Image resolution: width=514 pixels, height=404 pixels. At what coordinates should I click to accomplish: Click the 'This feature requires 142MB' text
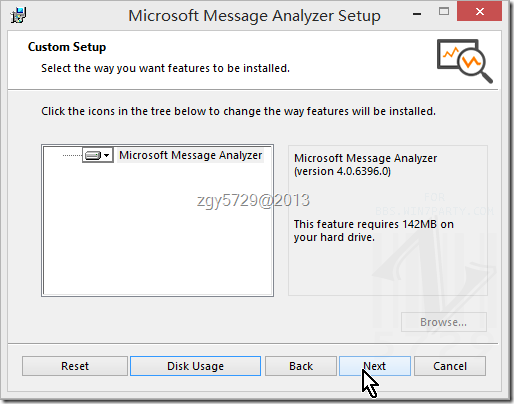[x=374, y=231]
